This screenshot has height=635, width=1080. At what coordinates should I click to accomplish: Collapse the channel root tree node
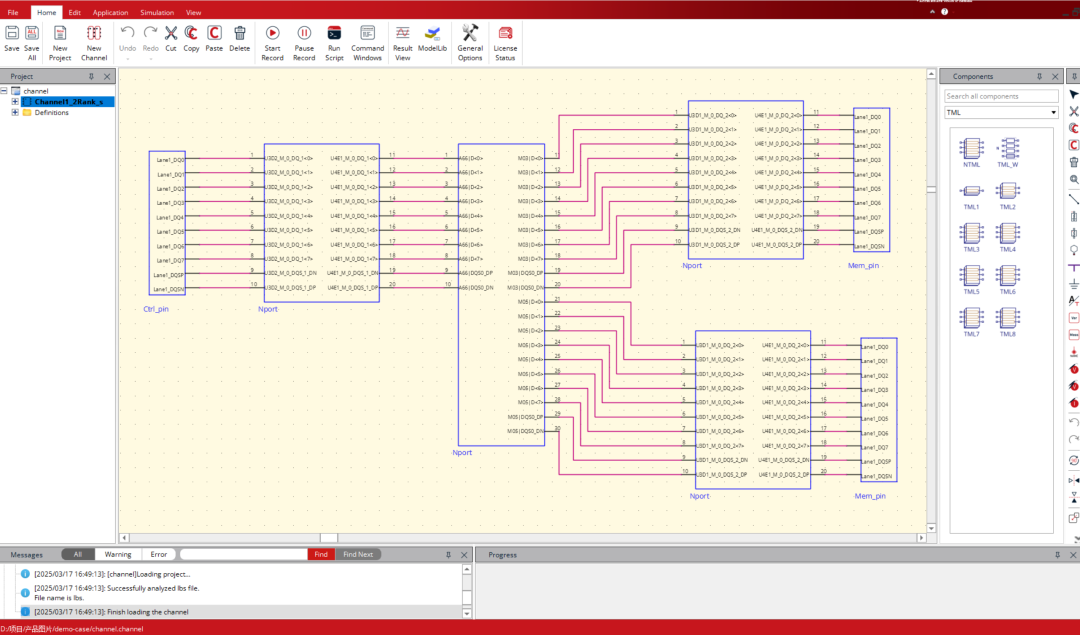pos(4,91)
